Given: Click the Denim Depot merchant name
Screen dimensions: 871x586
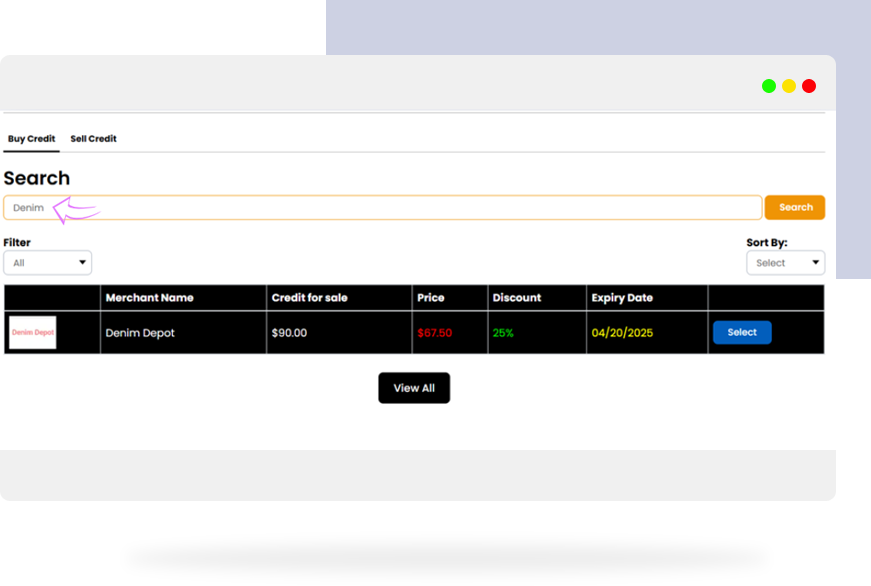Looking at the screenshot, I should tap(140, 333).
